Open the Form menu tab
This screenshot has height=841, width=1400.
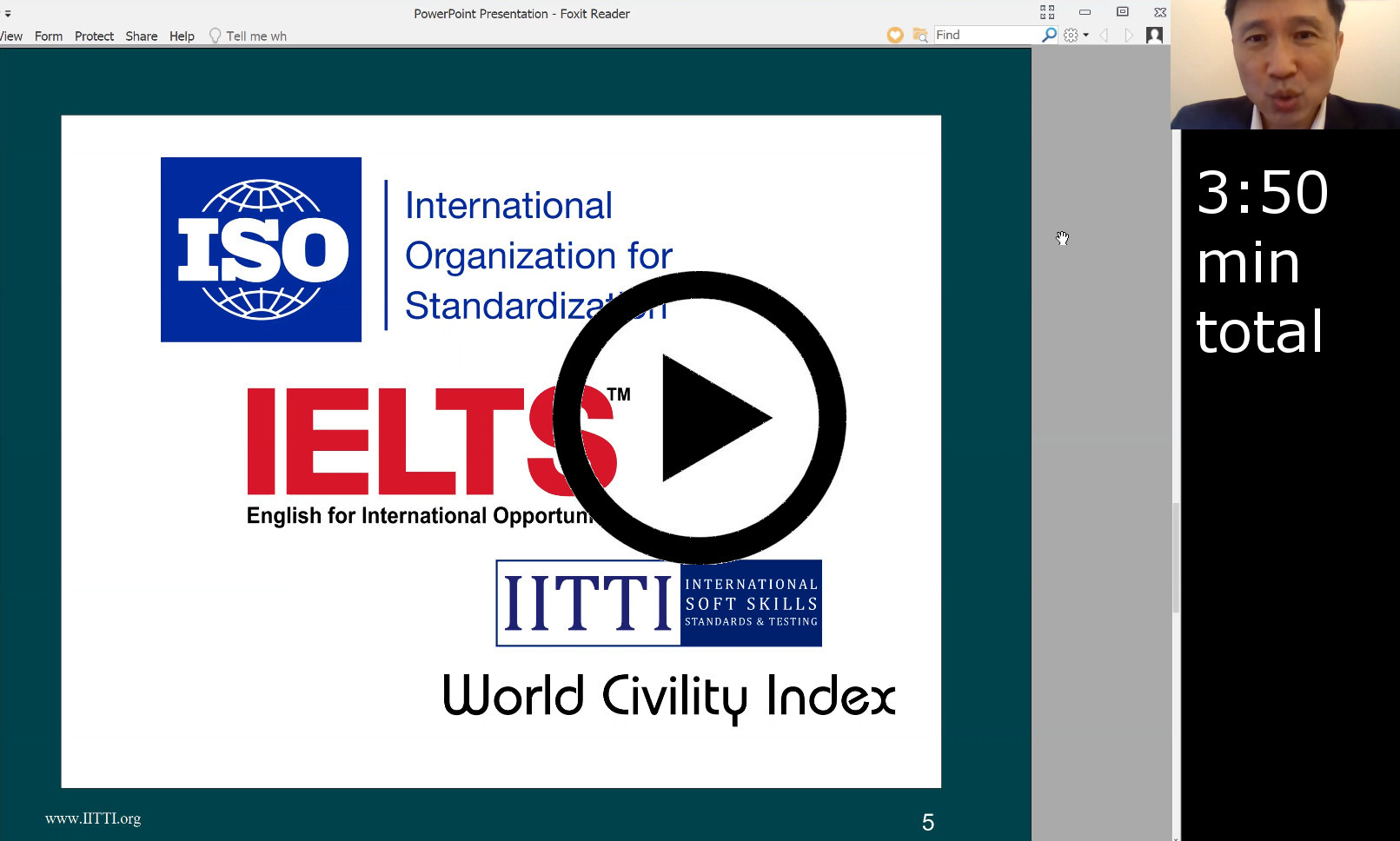(49, 36)
